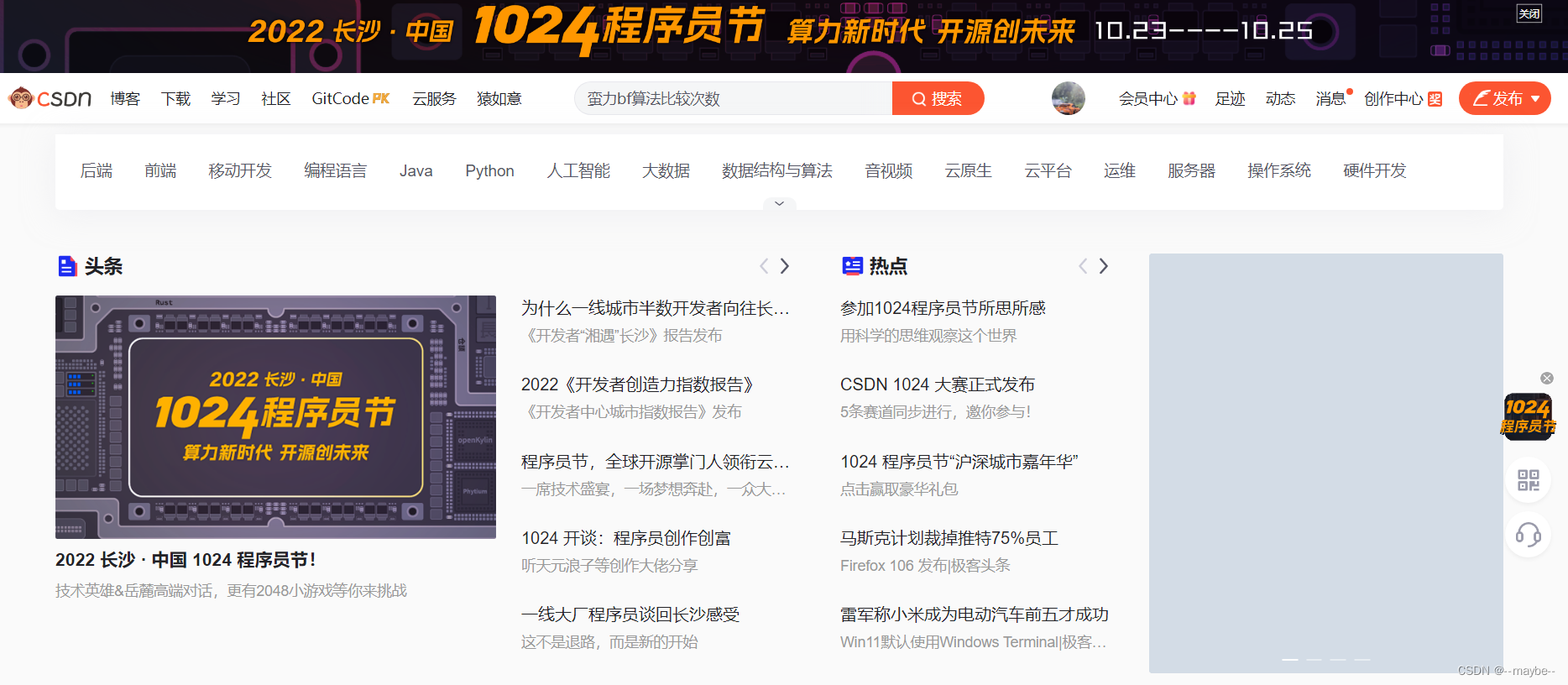
Task: Open article 参加1024程序员节所思所感
Action: 943,308
